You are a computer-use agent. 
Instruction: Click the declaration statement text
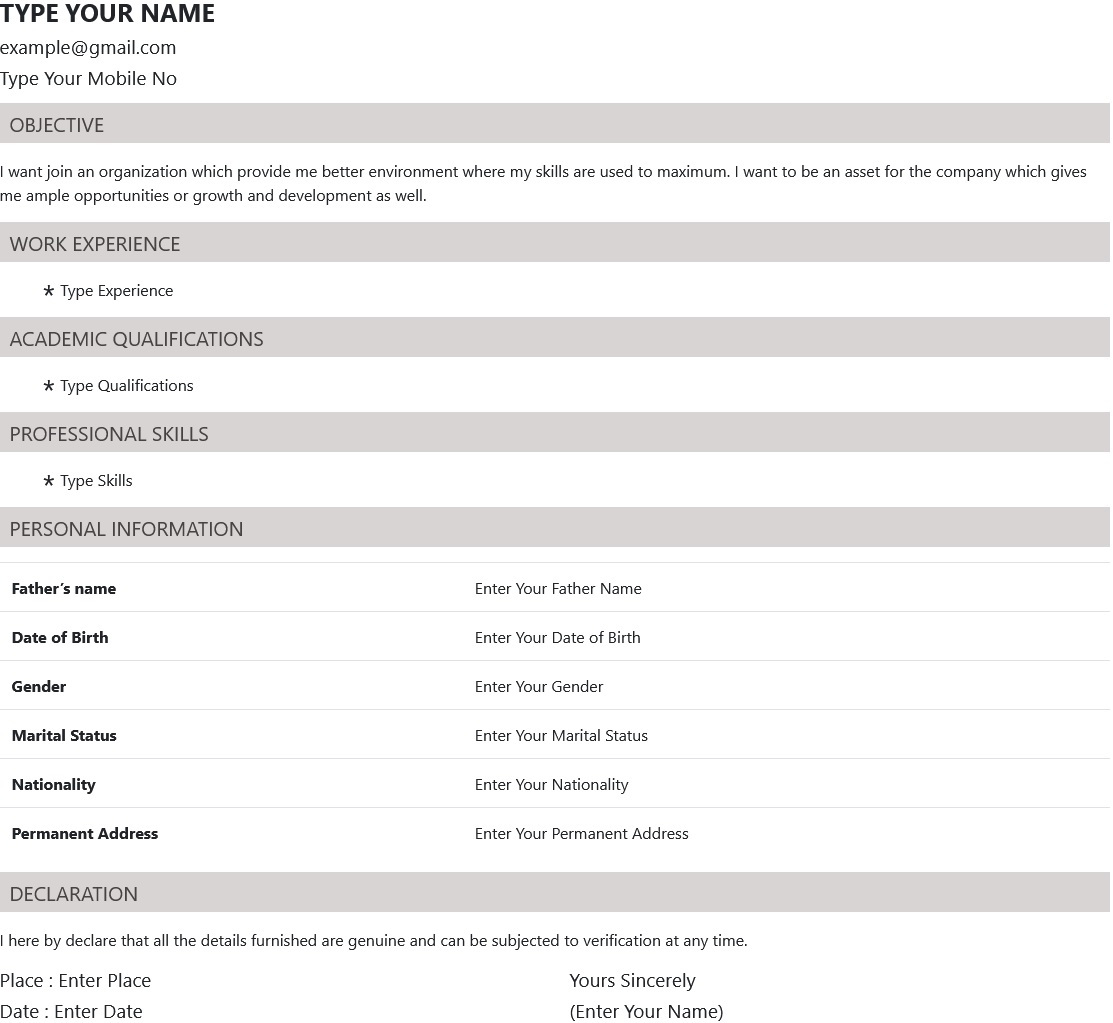click(x=374, y=940)
